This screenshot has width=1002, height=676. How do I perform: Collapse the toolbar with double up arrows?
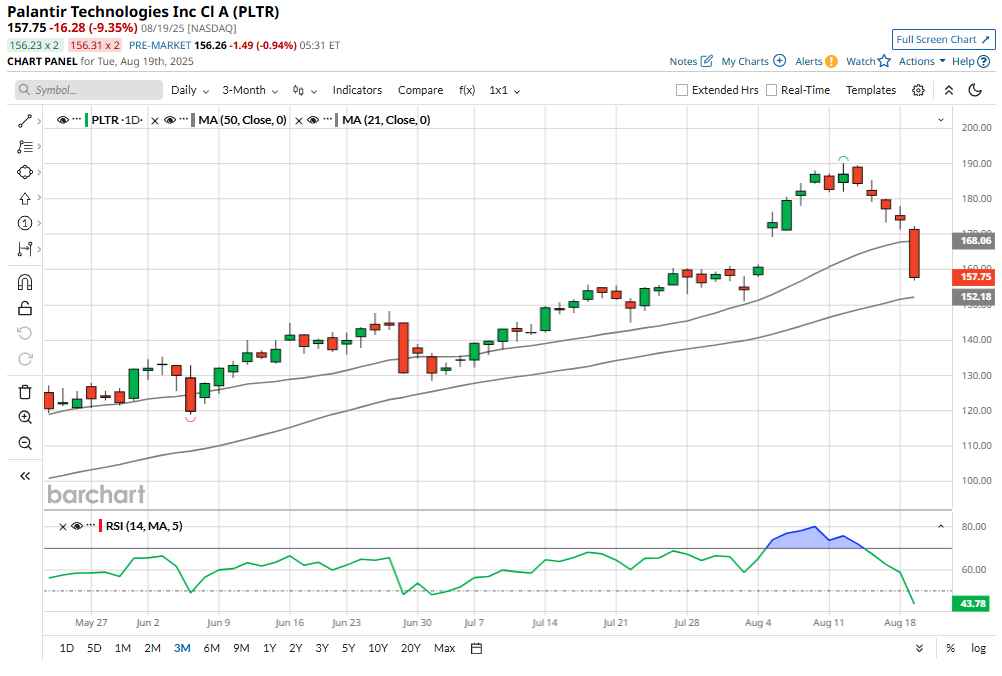coord(949,90)
